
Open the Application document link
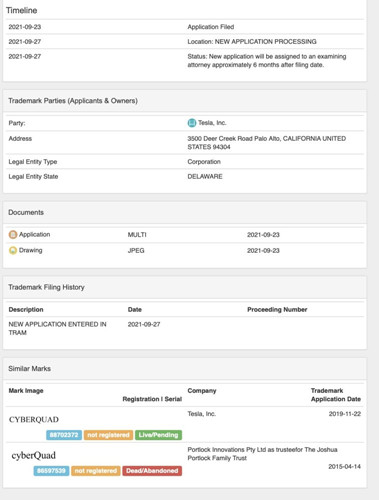pos(34,235)
